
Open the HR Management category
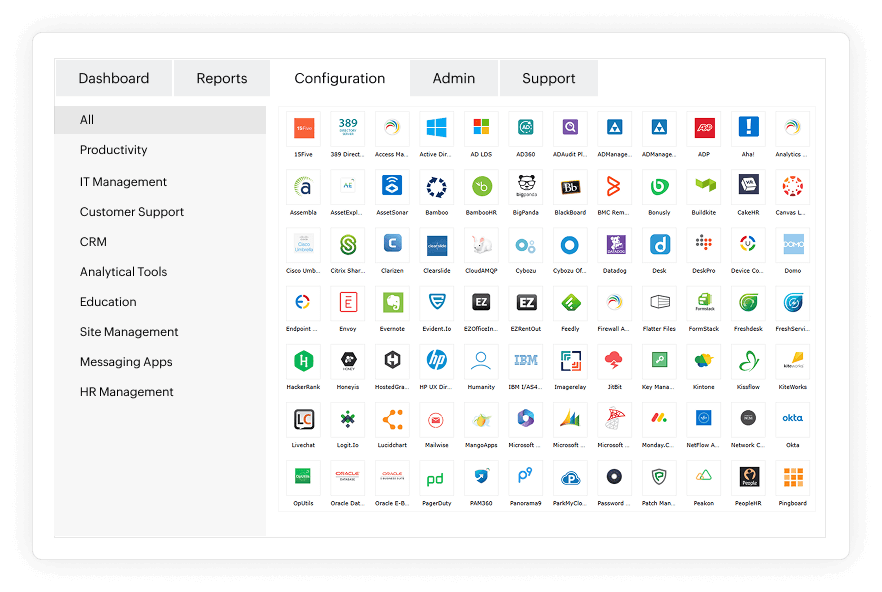click(126, 391)
